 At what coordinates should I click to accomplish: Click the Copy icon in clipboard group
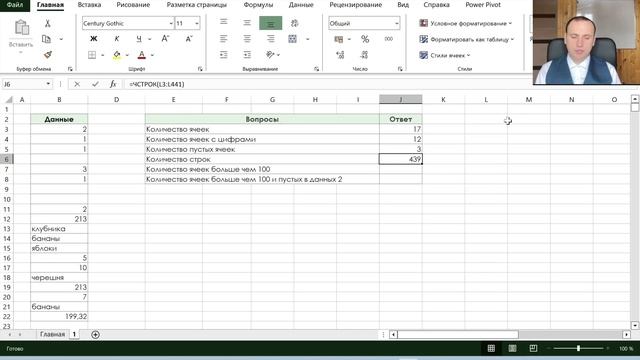coord(47,39)
